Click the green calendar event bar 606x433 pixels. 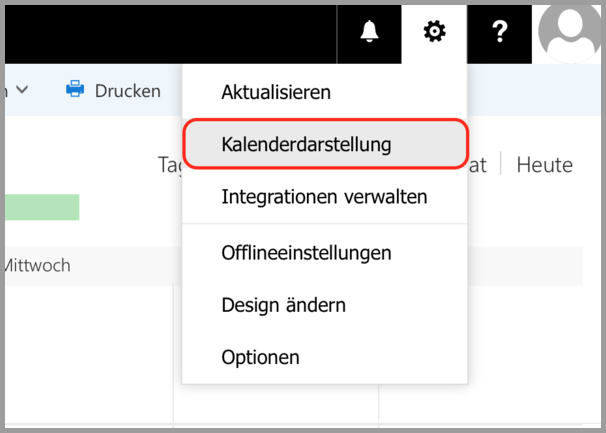click(42, 208)
